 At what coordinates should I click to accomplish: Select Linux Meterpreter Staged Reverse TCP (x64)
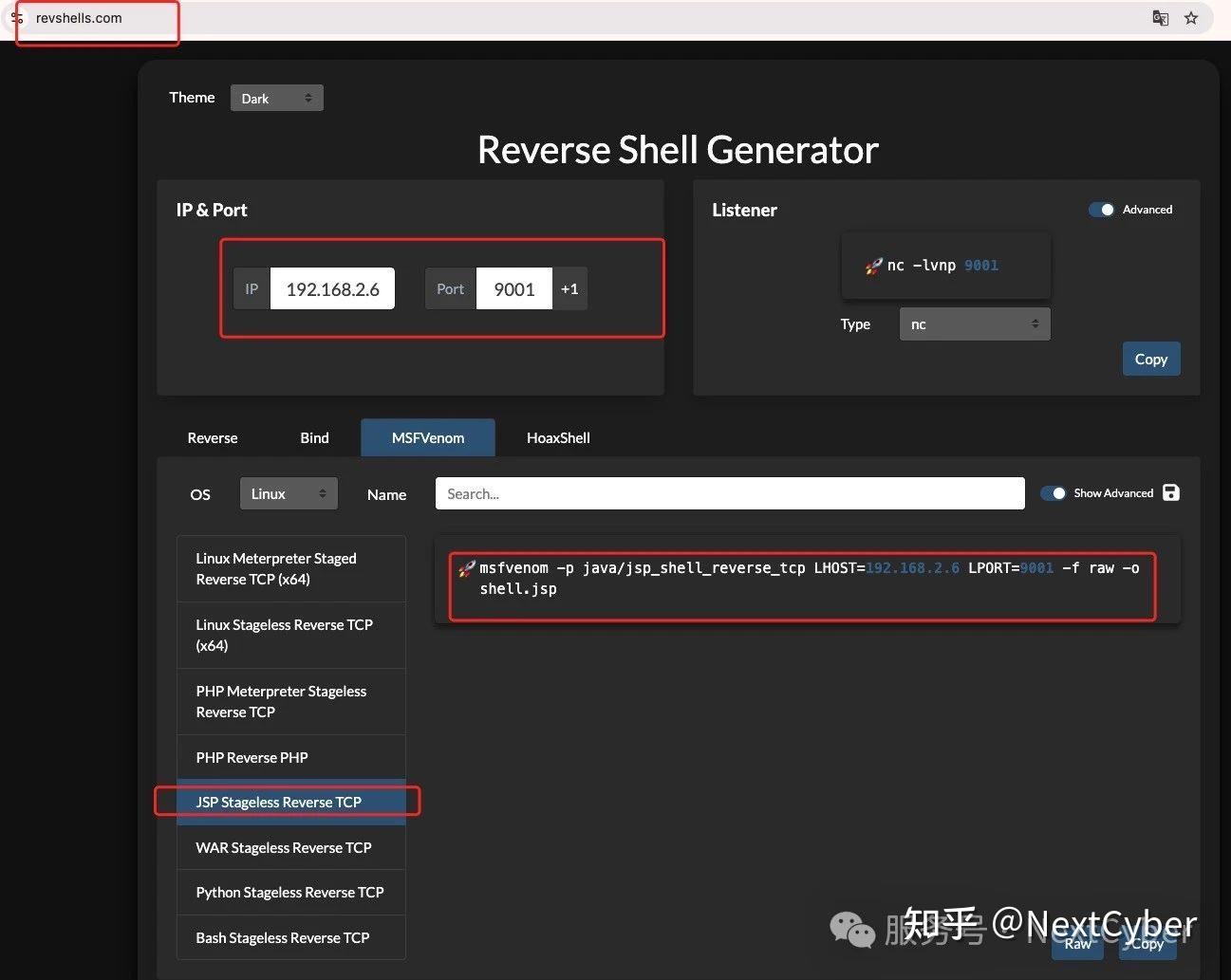[x=291, y=568]
